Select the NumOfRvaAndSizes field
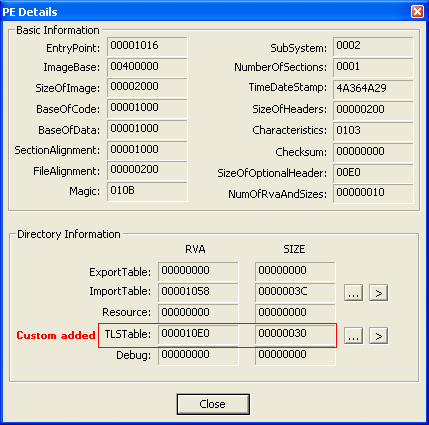 tap(373, 194)
